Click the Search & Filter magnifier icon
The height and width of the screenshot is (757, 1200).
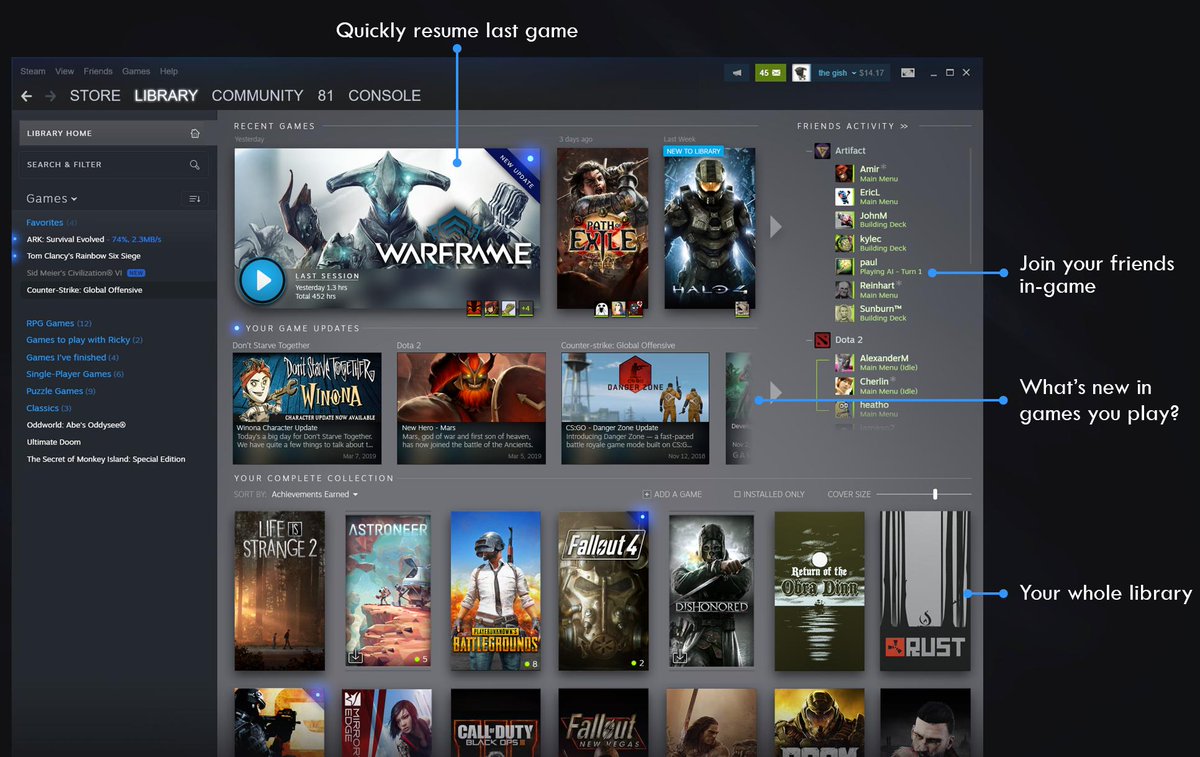tap(195, 164)
